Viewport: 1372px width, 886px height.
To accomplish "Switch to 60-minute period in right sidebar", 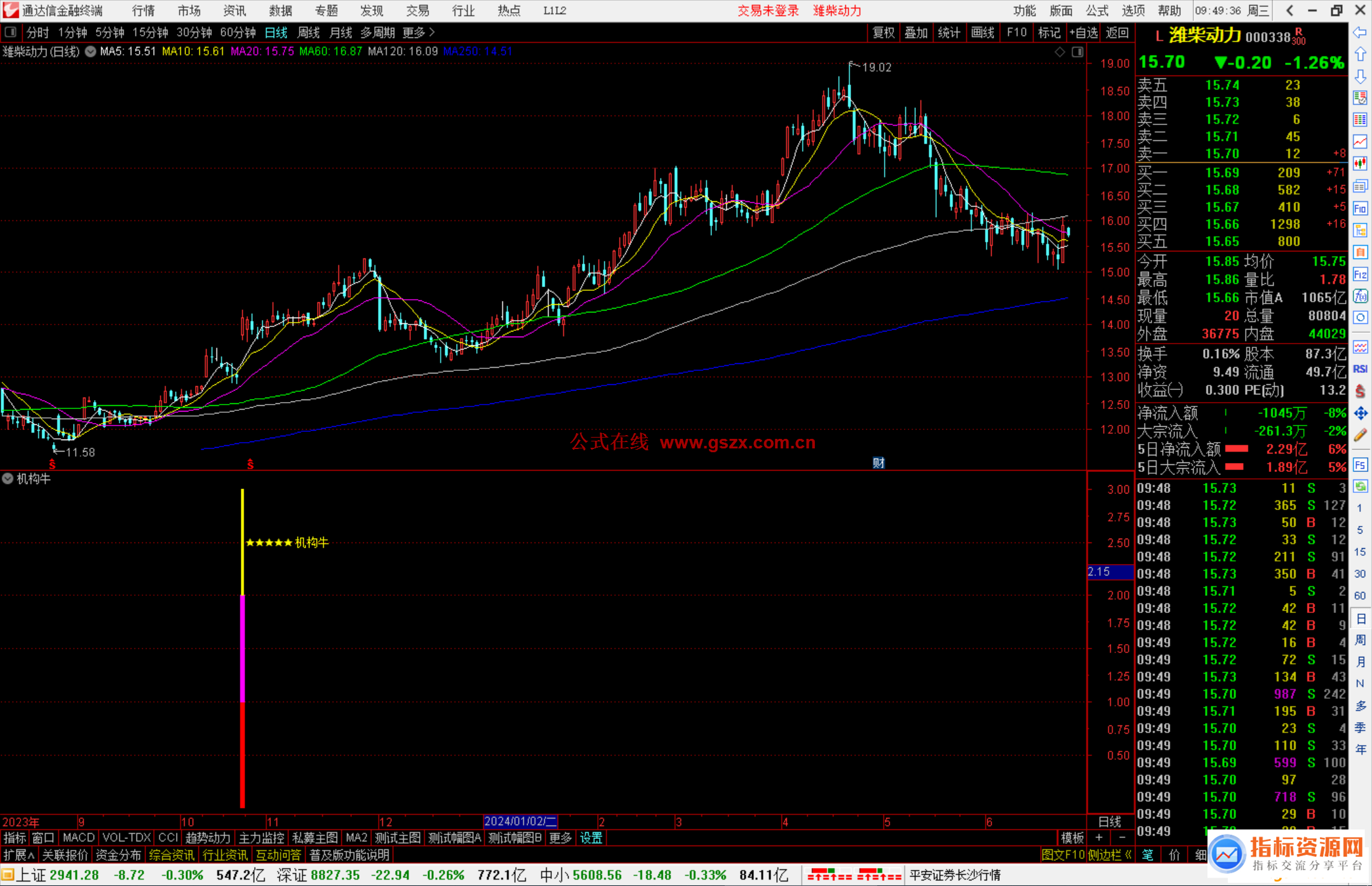I will pos(1359,596).
